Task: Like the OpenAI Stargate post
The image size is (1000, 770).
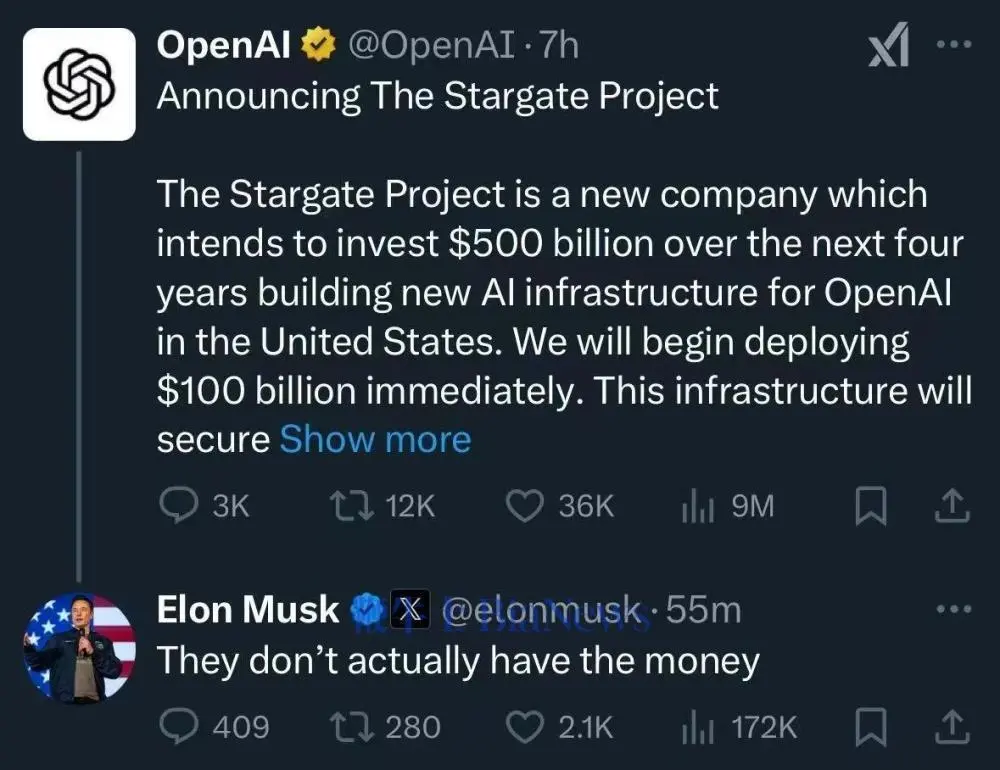Action: point(524,507)
